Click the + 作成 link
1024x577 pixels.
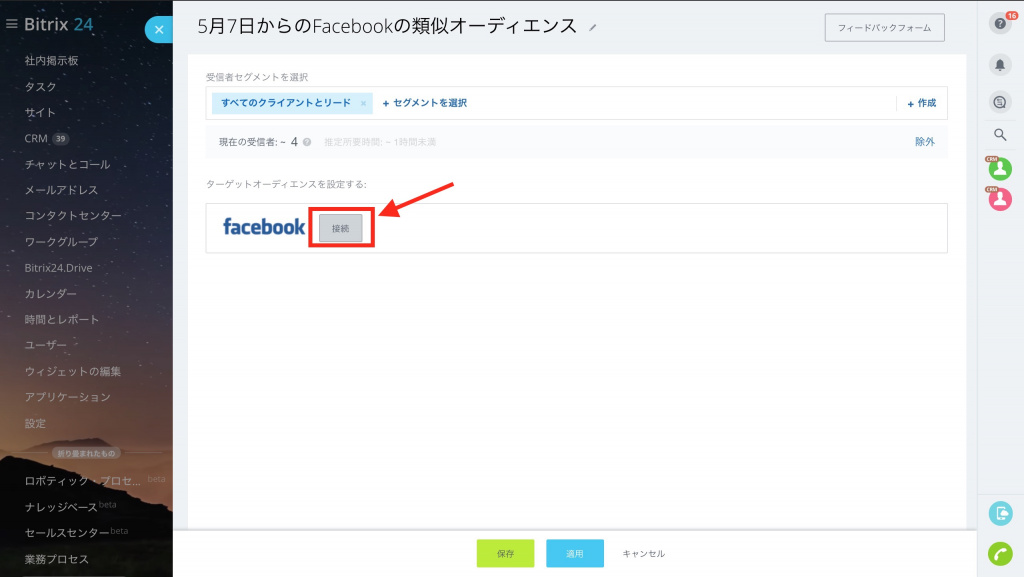click(x=921, y=103)
